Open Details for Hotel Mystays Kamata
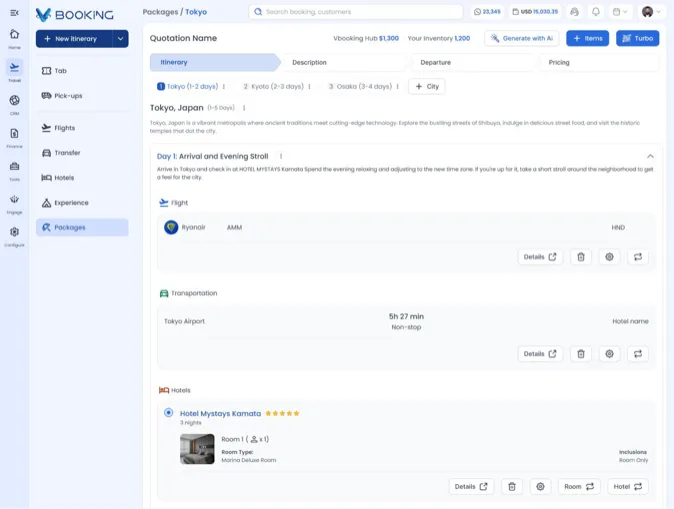Screen dimensions: 674x509 471,487
